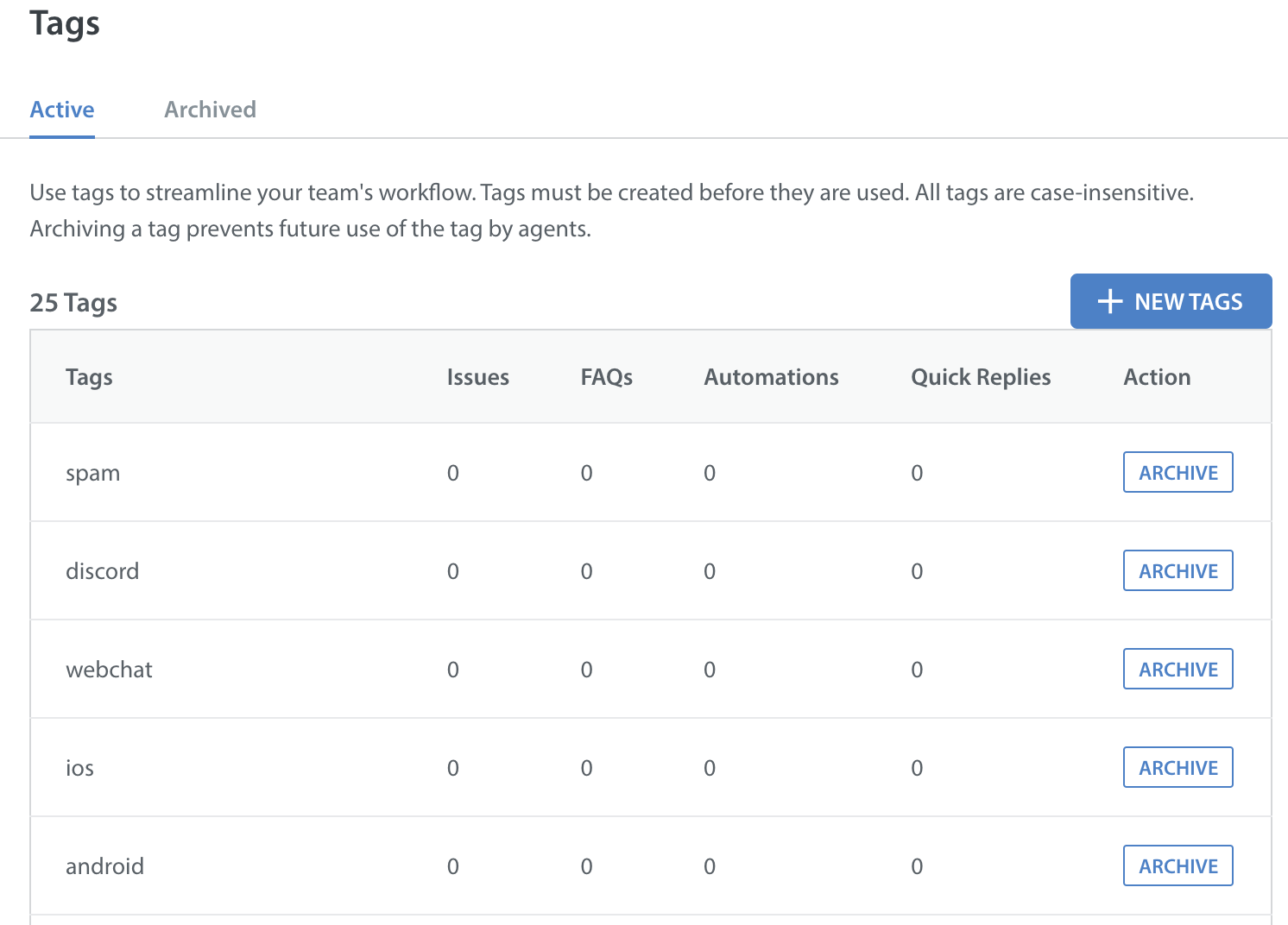Click the Tags column header
The width and height of the screenshot is (1288, 925).
tap(89, 377)
